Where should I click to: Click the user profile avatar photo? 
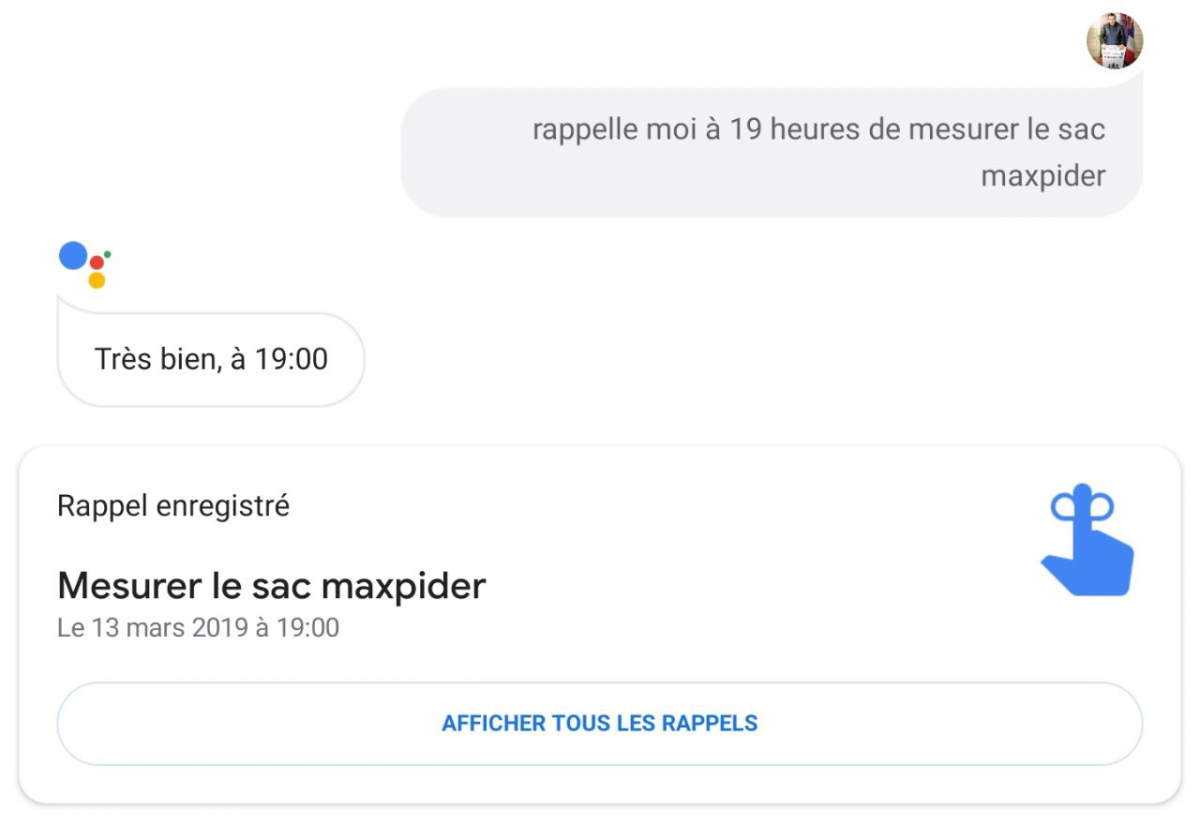[1114, 41]
